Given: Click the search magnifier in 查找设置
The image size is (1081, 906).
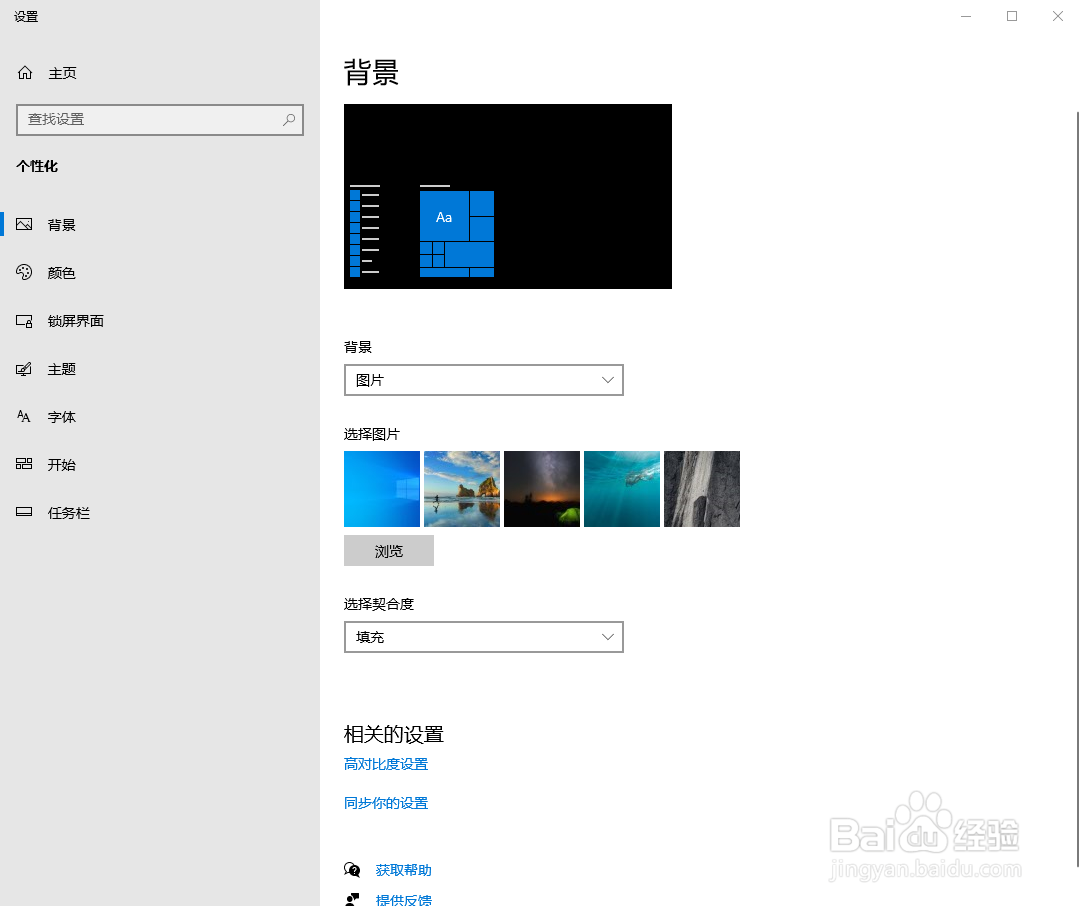Looking at the screenshot, I should (289, 120).
